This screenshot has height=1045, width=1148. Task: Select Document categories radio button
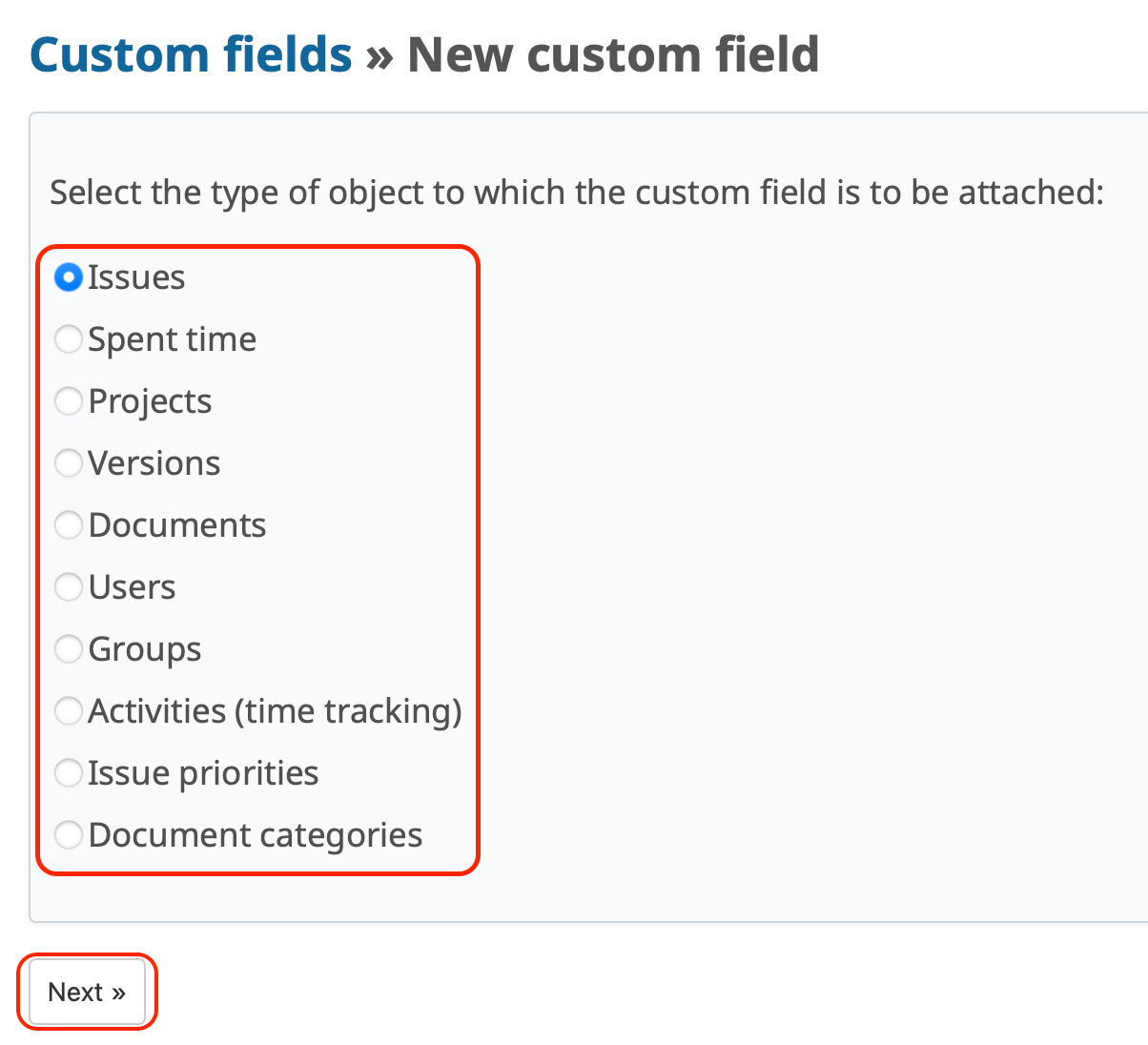tap(68, 834)
